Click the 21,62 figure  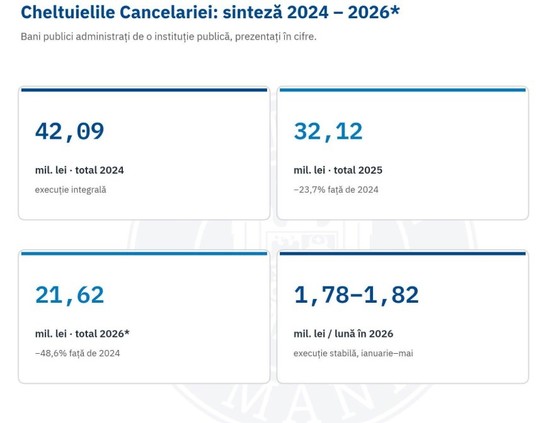click(70, 295)
